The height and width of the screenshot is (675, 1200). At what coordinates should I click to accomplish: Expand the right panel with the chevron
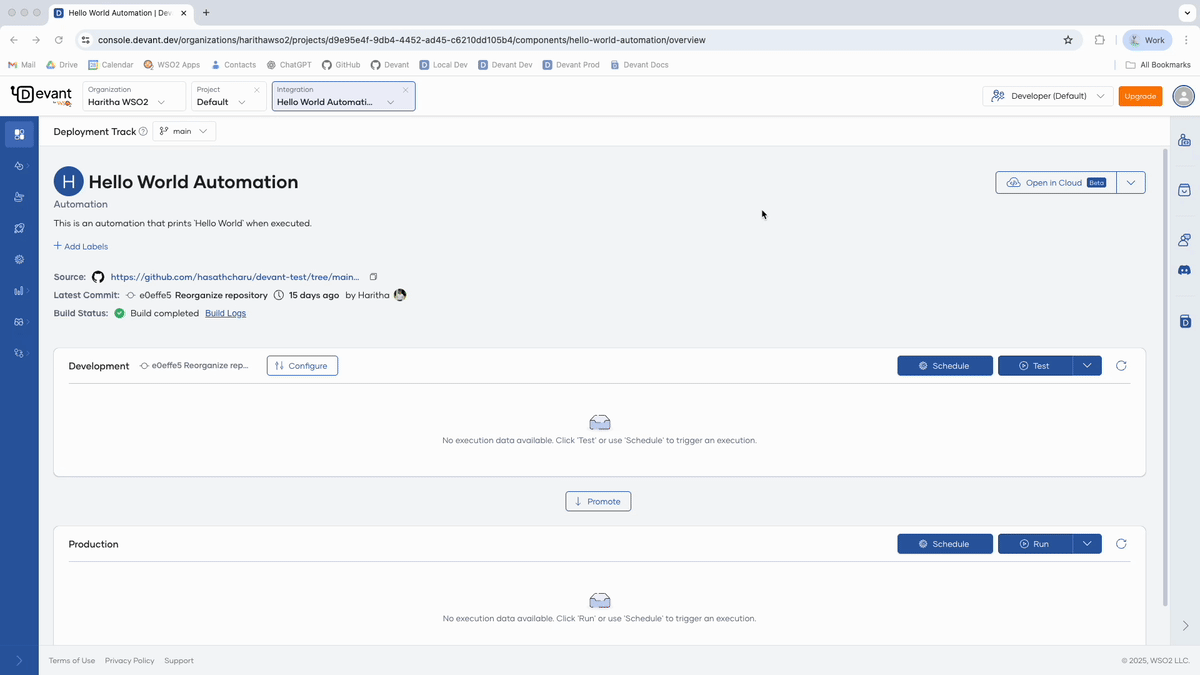[1185, 626]
